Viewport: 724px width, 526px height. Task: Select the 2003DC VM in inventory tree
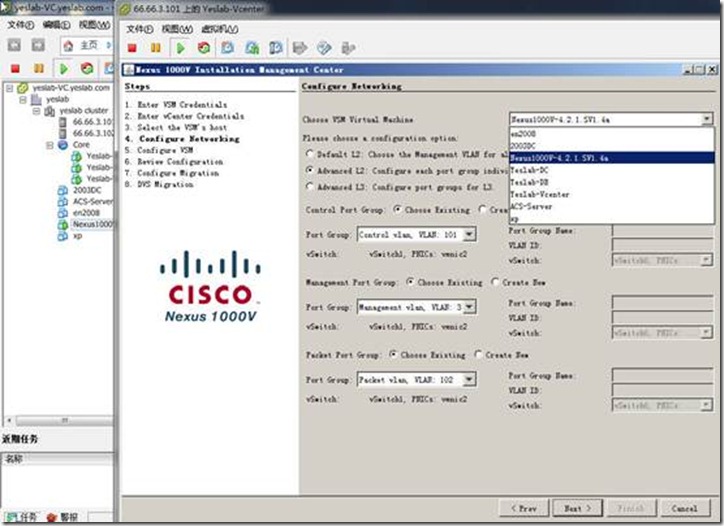click(x=87, y=190)
